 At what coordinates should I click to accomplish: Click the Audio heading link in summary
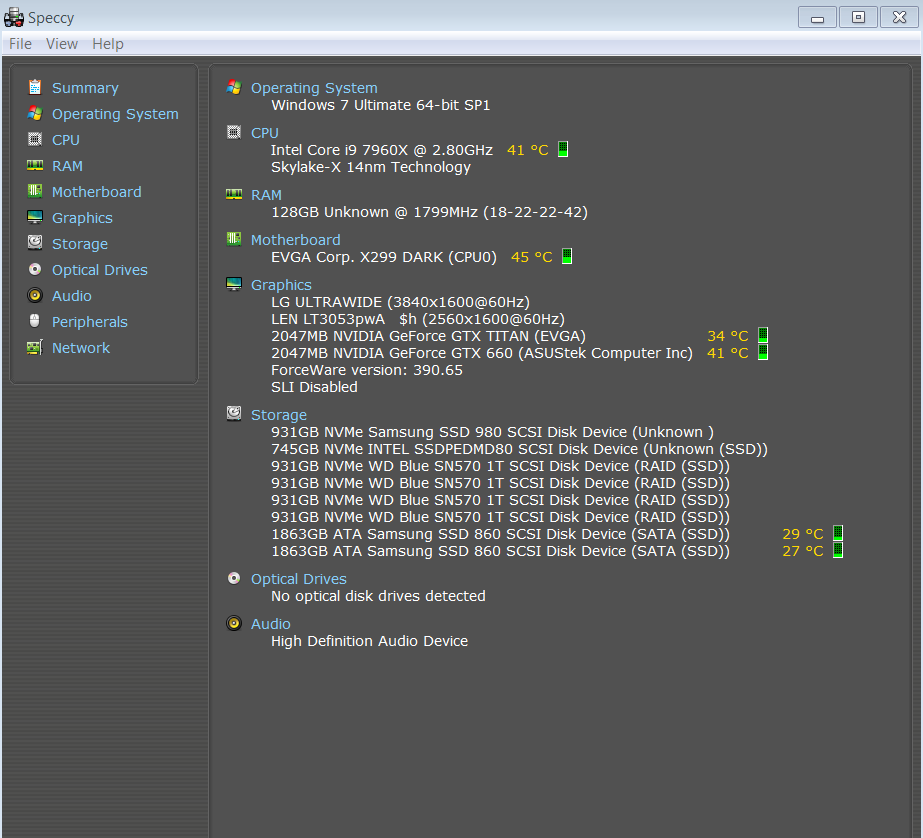point(271,624)
